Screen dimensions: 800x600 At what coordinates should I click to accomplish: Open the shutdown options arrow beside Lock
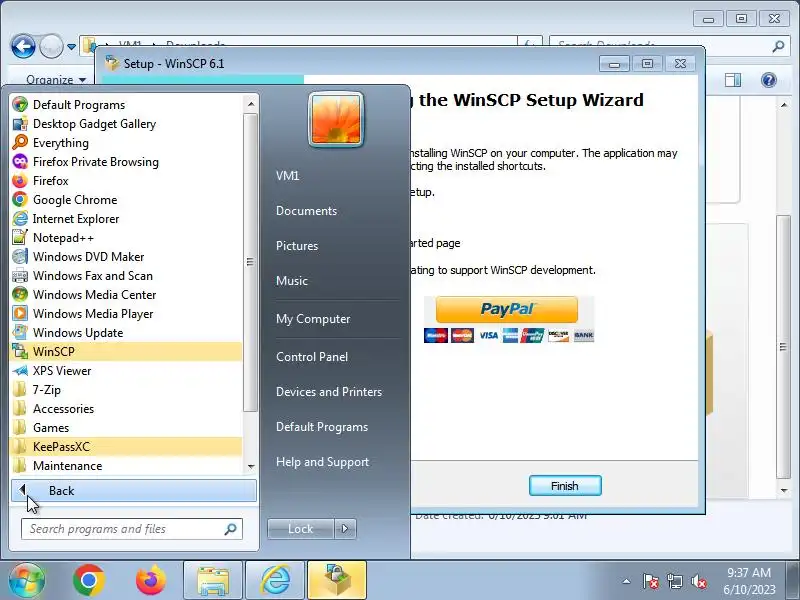(345, 529)
